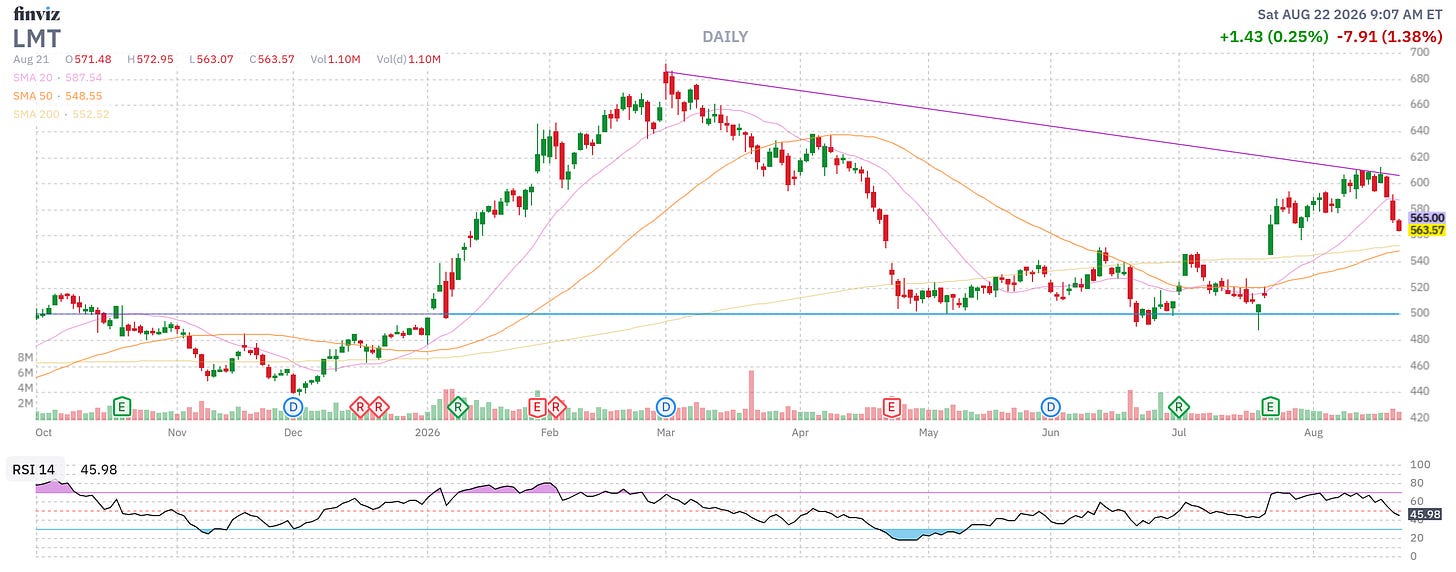
Task: Select the SMA 50 · 548.55 legend entry
Action: (58, 96)
